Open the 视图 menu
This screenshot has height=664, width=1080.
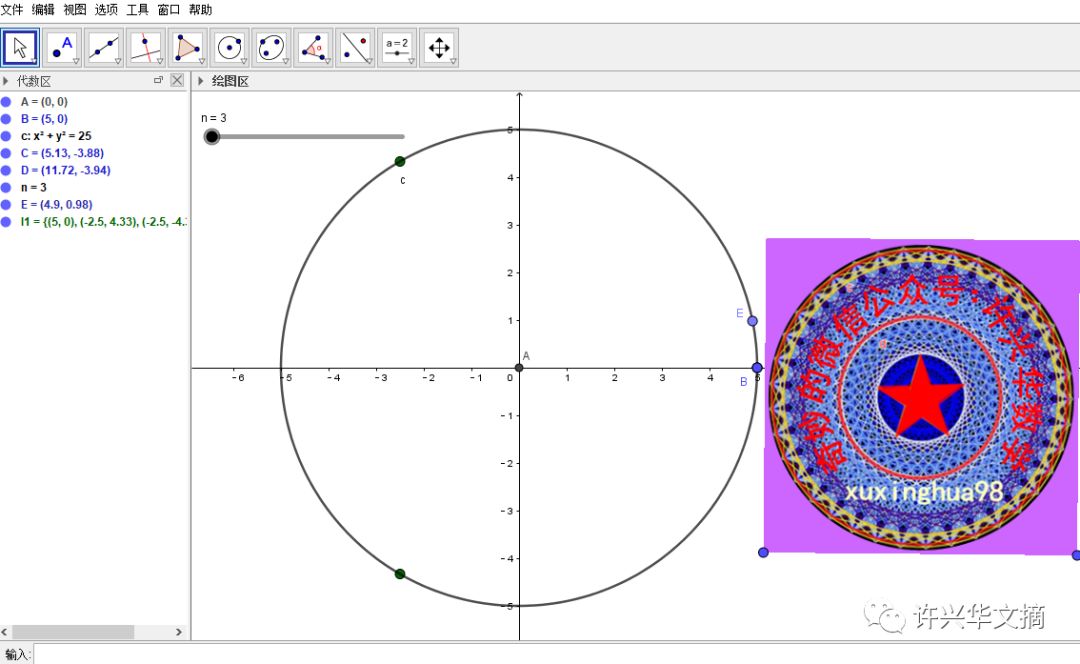(74, 10)
